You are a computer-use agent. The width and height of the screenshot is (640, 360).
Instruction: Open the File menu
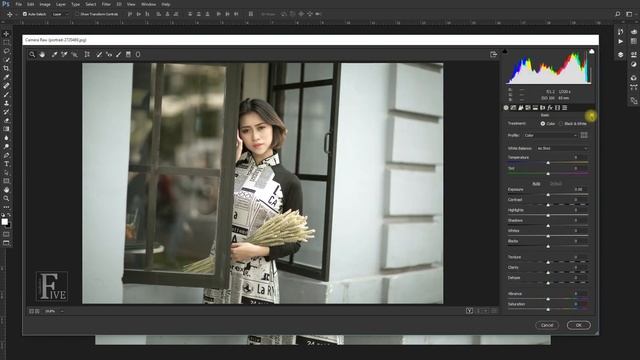[18, 4]
